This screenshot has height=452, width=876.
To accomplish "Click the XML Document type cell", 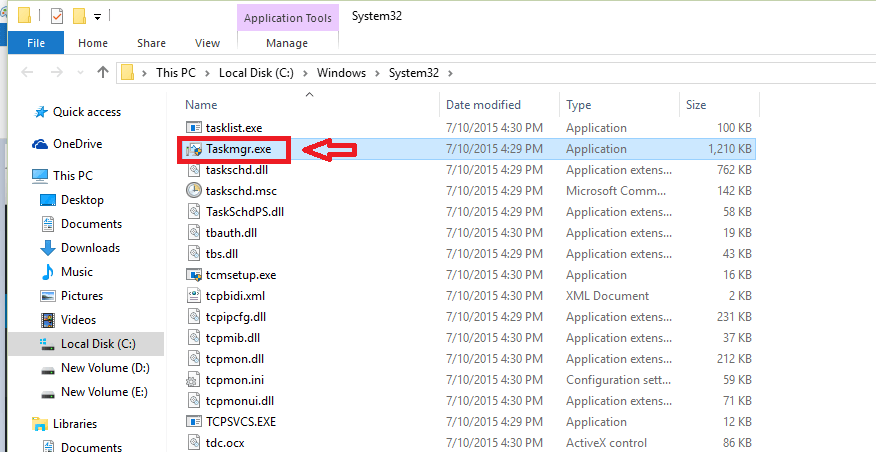I will 608,296.
